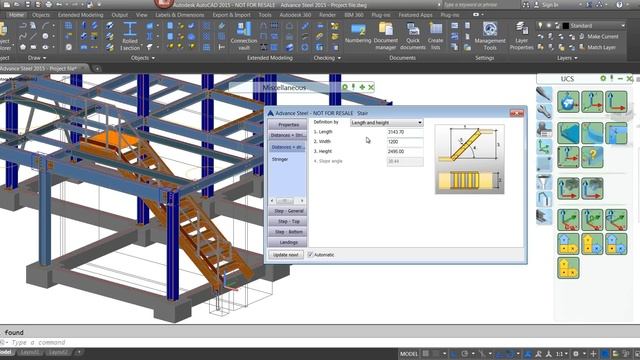Click the Create lists icon
This screenshot has height=360, width=640.
pos(436,36)
